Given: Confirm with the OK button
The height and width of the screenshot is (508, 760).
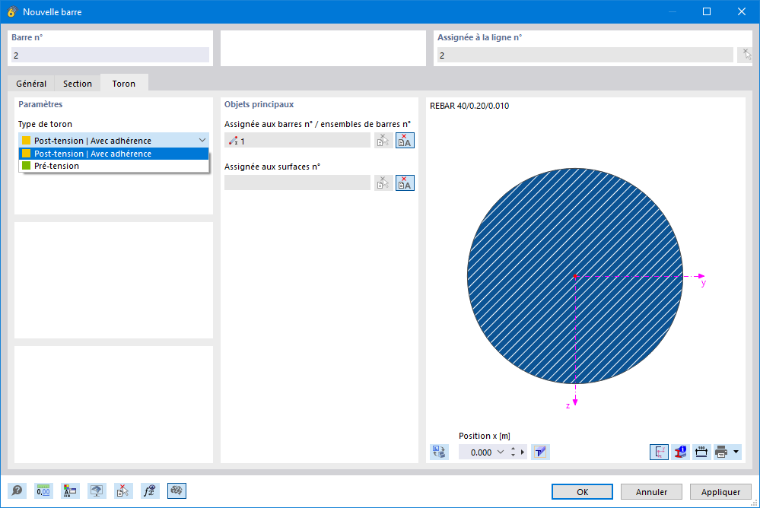Looking at the screenshot, I should pos(582,492).
